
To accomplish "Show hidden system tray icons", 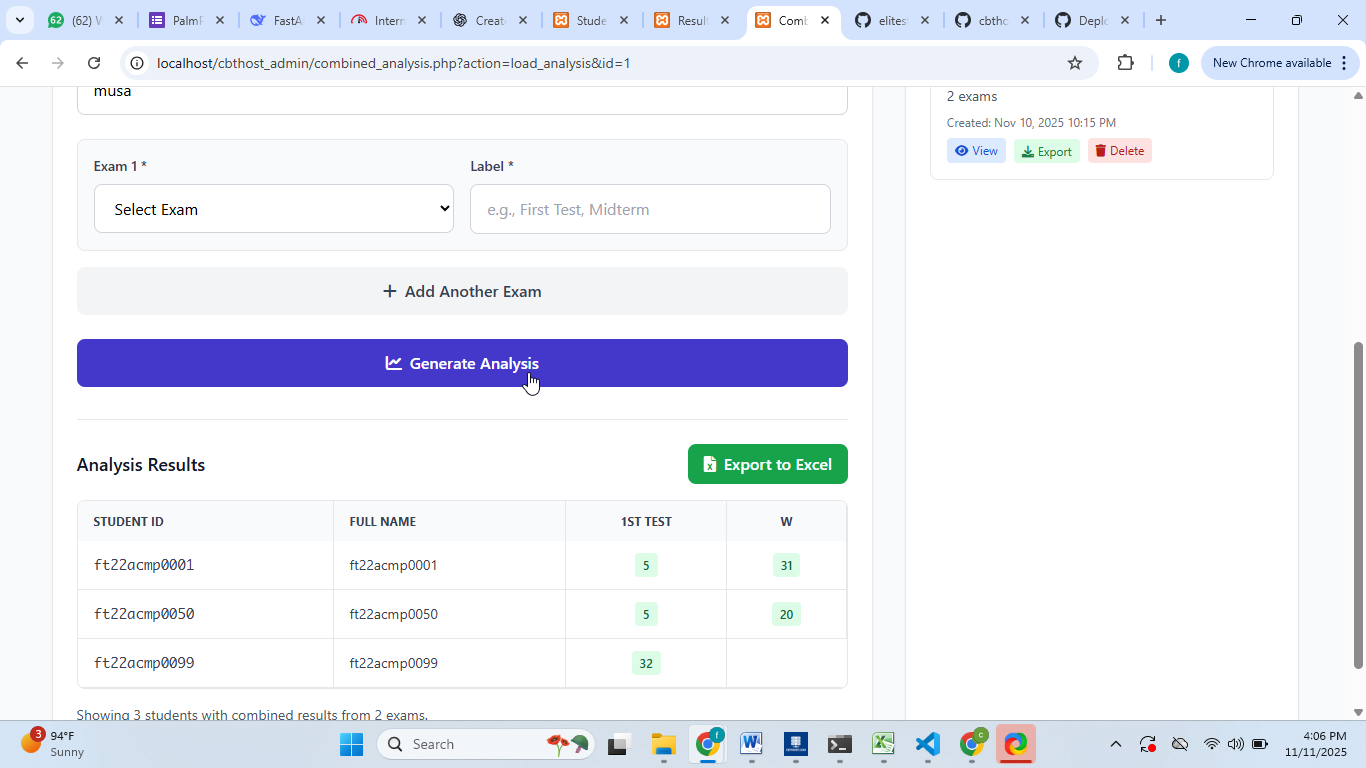I will tap(1116, 744).
